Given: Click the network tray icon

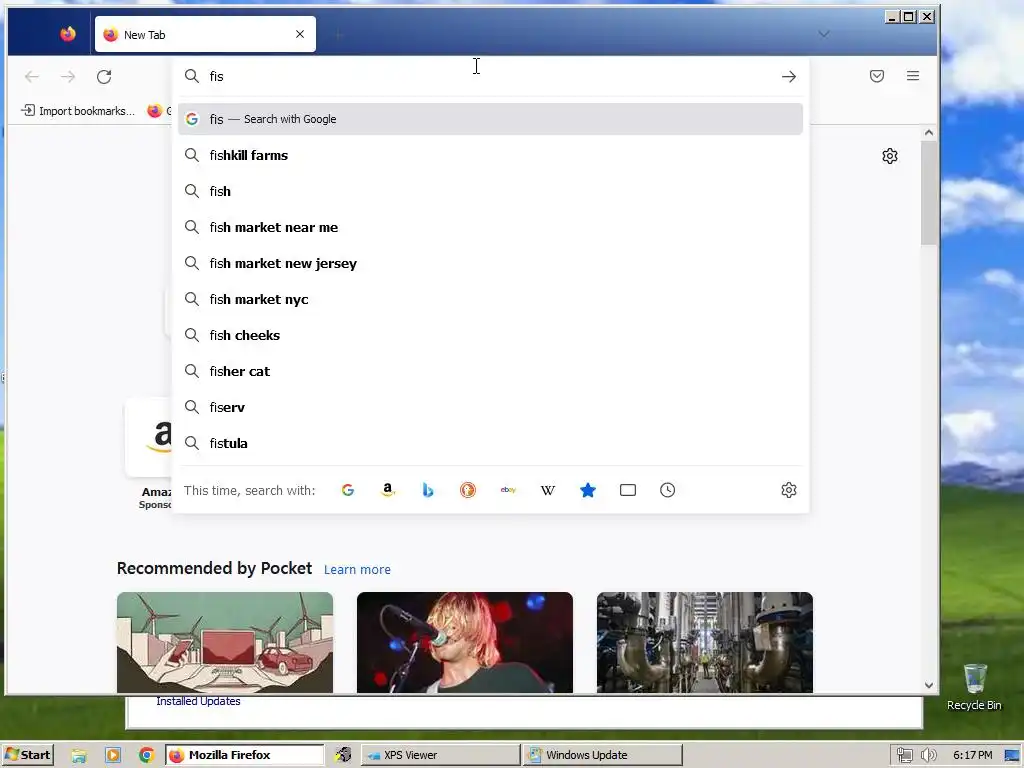Looking at the screenshot, I should (904, 755).
